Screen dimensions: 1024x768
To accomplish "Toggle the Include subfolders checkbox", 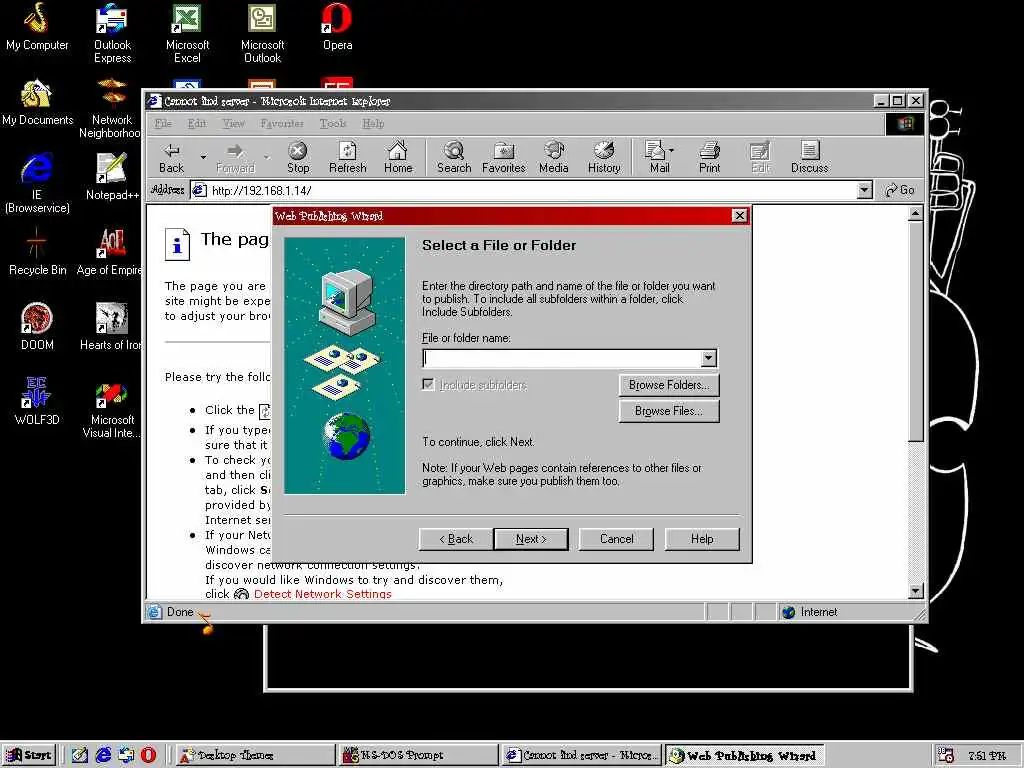I will (x=428, y=385).
